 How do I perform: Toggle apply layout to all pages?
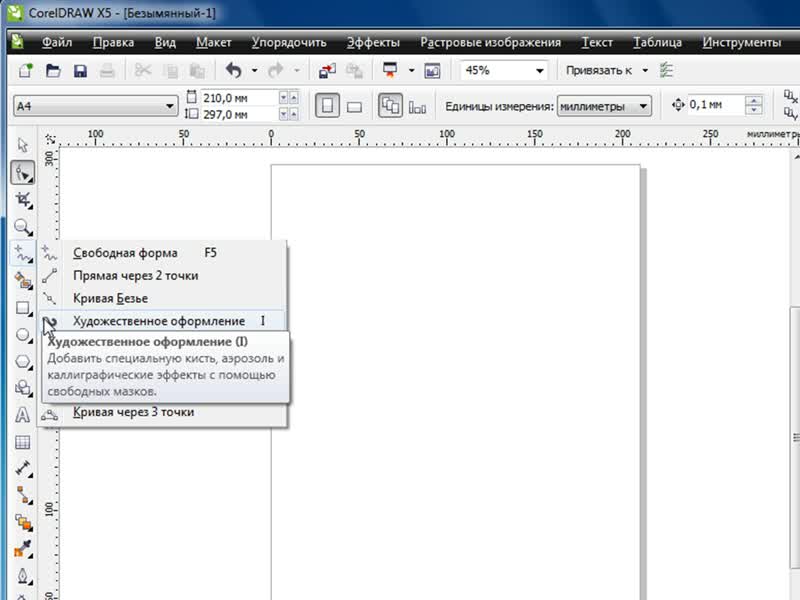390,106
